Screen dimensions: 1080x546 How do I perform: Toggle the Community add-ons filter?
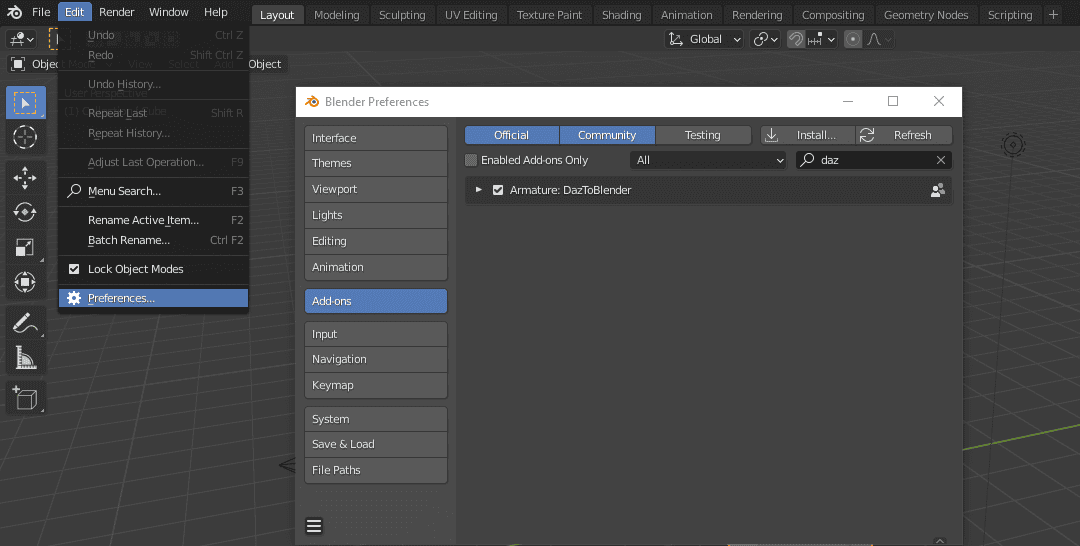coord(607,135)
